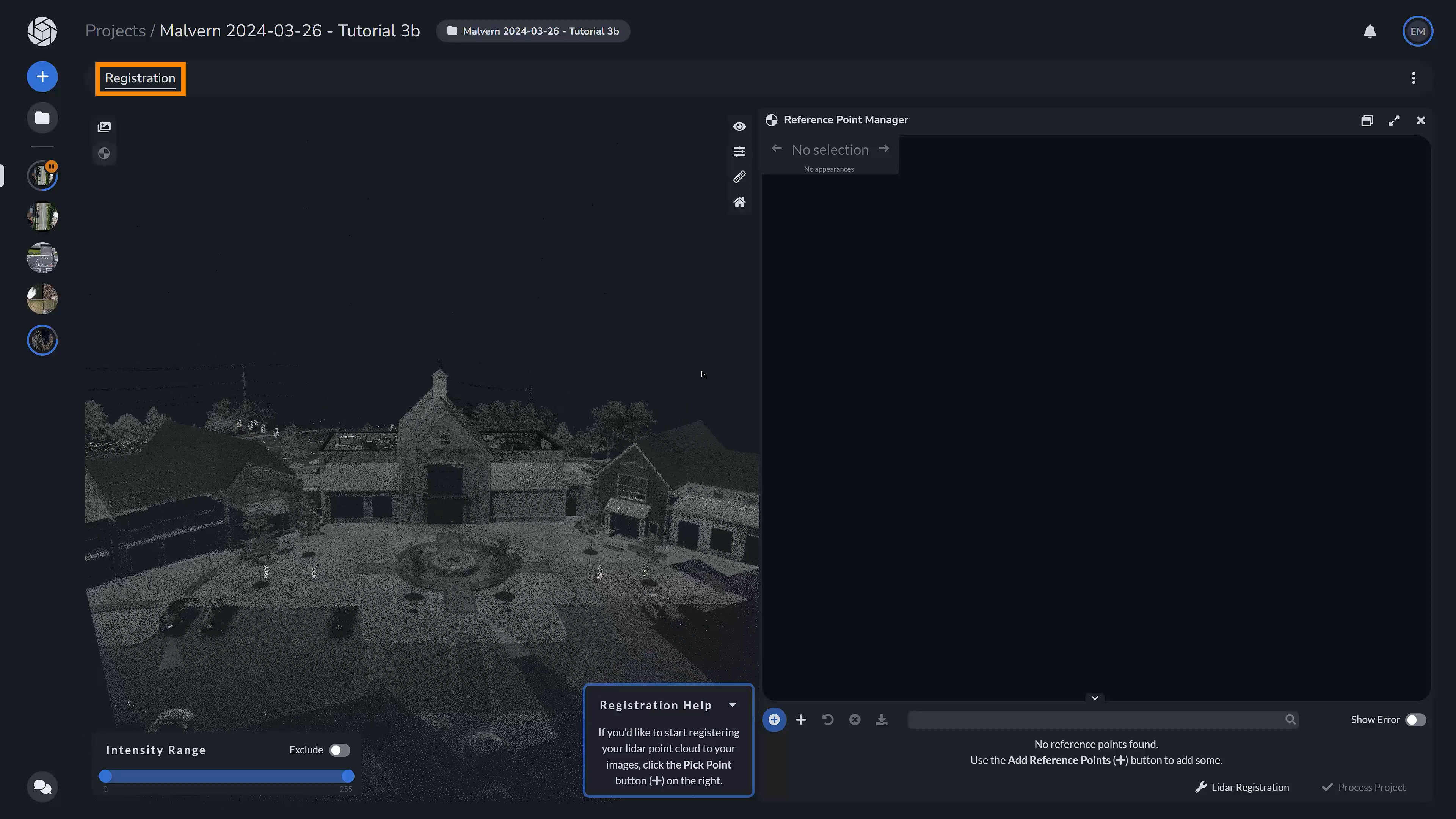Open the point cloud display settings sliders
The image size is (1456, 819).
click(739, 151)
